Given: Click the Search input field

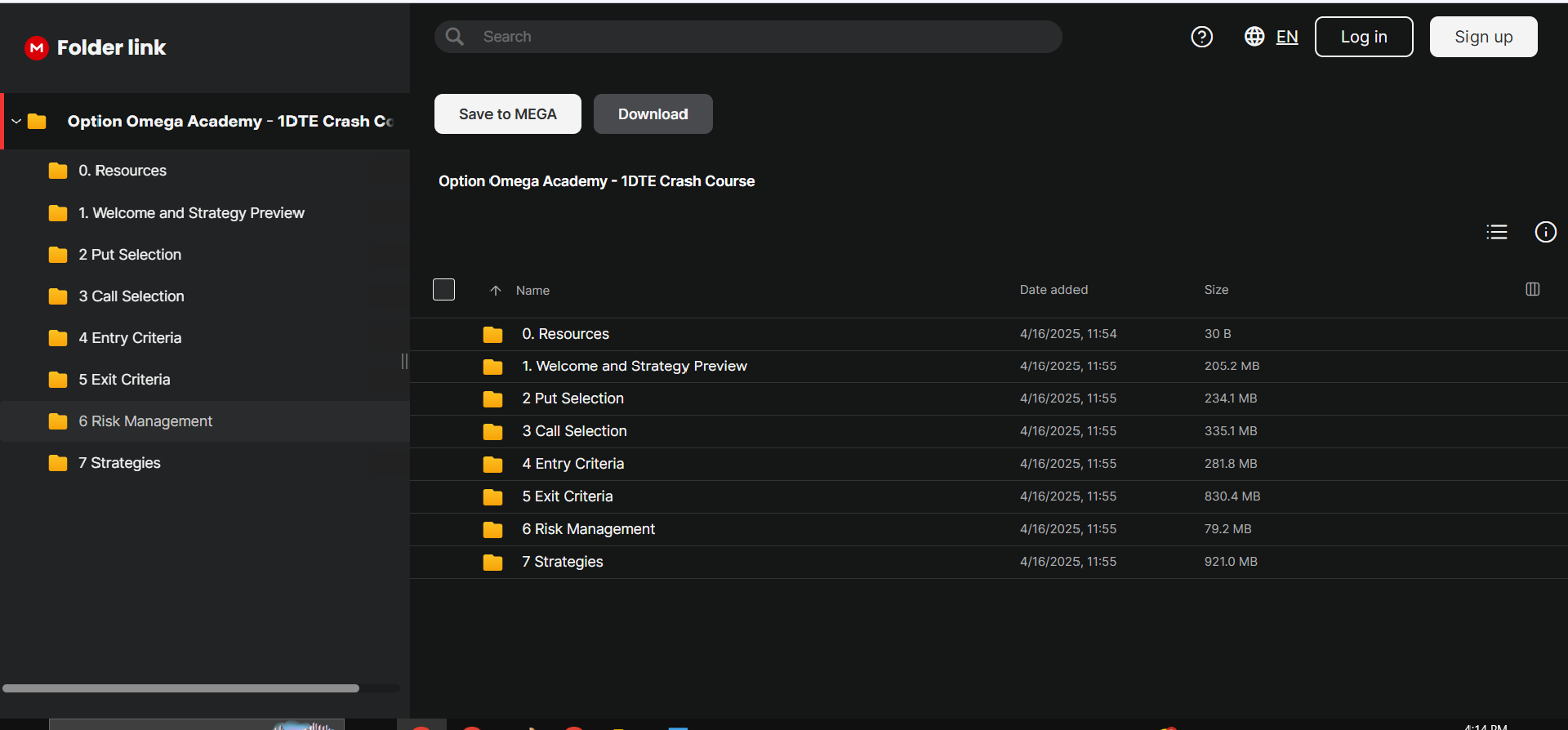Looking at the screenshot, I should 748,37.
